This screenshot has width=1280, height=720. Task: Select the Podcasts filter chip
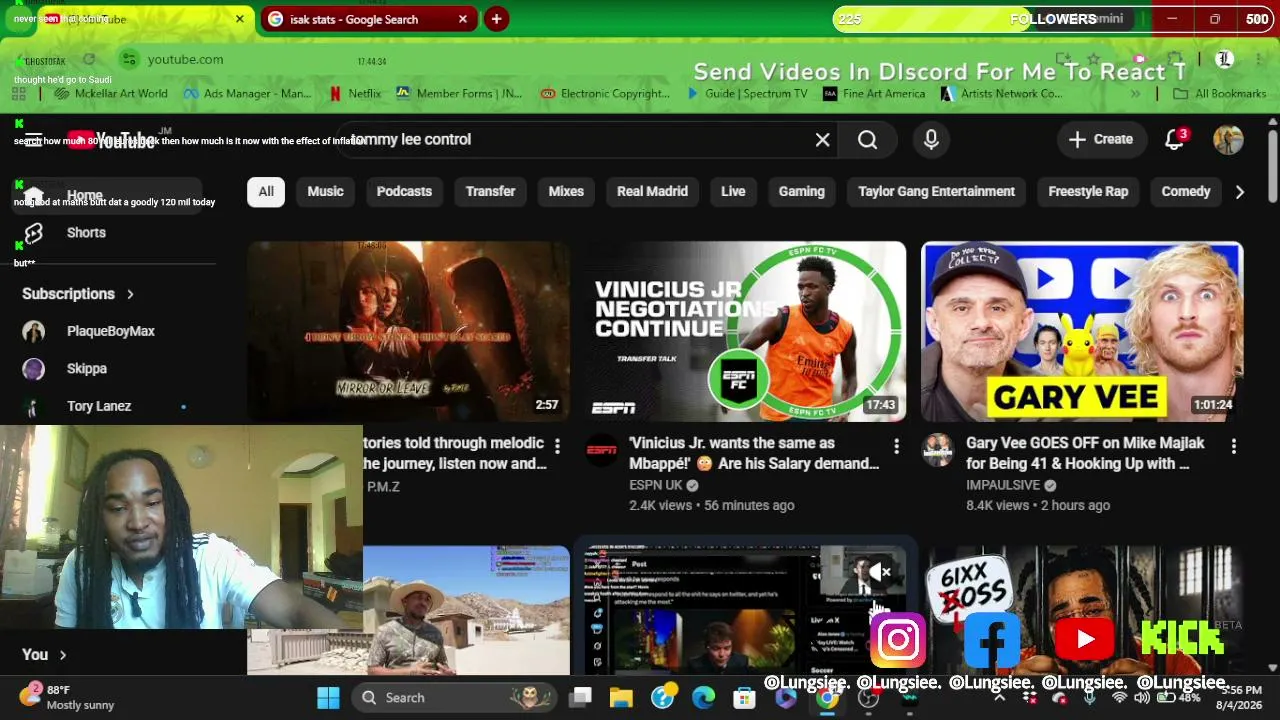point(404,192)
